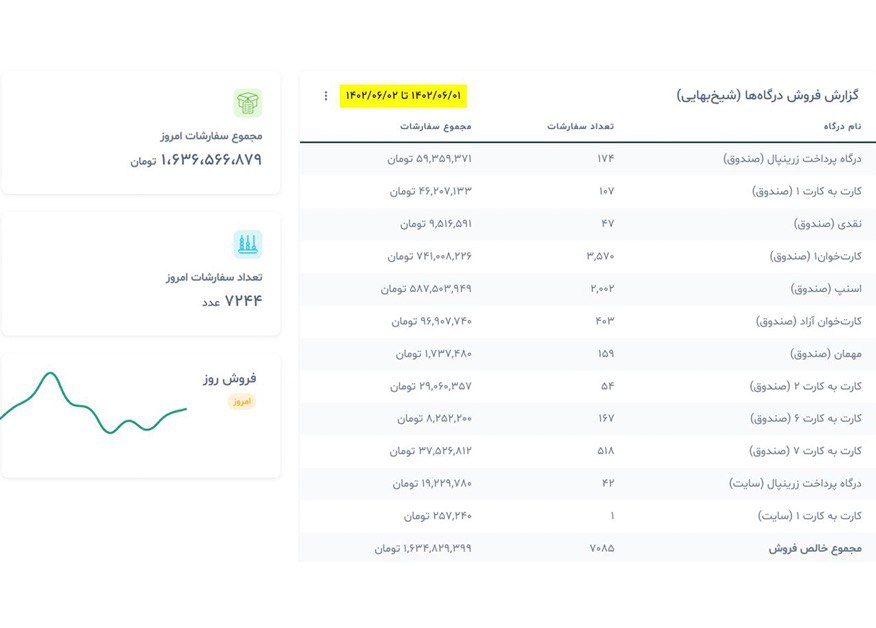This screenshot has height=628, width=876.
Task: Click the امروز badge under فروش روز
Action: (x=241, y=401)
